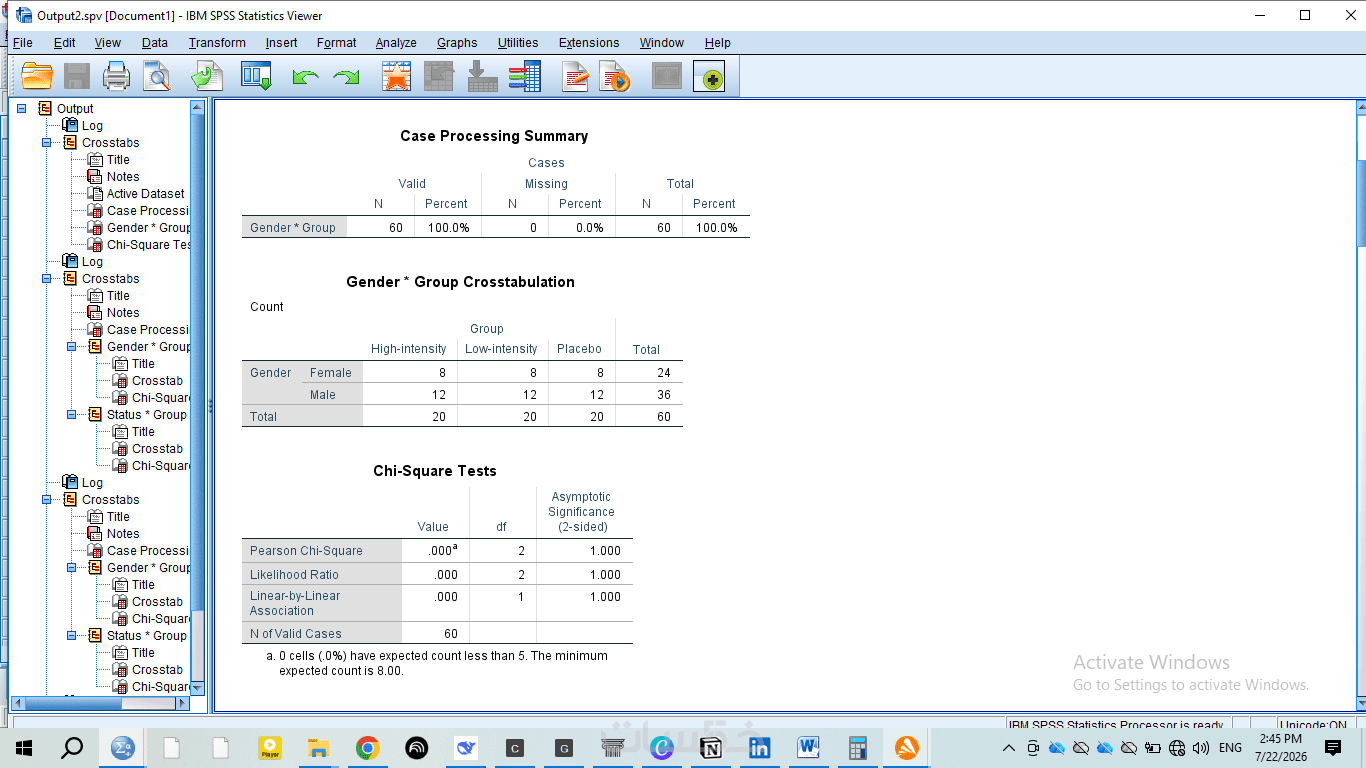Screen dimensions: 1366x768
Task: Select Active Dataset in the outline
Action: pyautogui.click(x=145, y=194)
